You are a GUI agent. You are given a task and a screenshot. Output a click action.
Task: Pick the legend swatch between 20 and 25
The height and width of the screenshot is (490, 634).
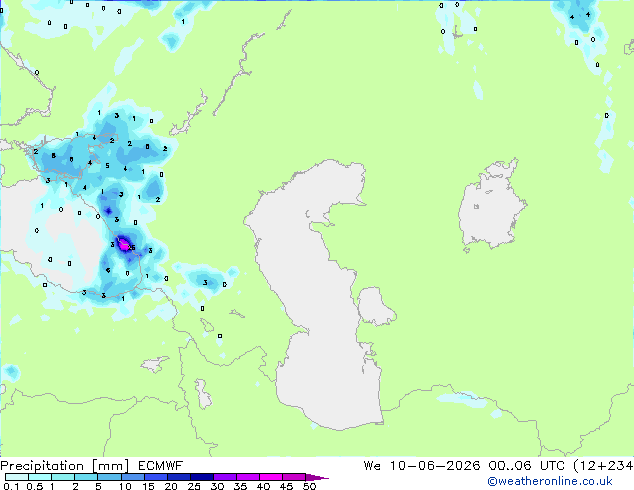tap(179, 477)
